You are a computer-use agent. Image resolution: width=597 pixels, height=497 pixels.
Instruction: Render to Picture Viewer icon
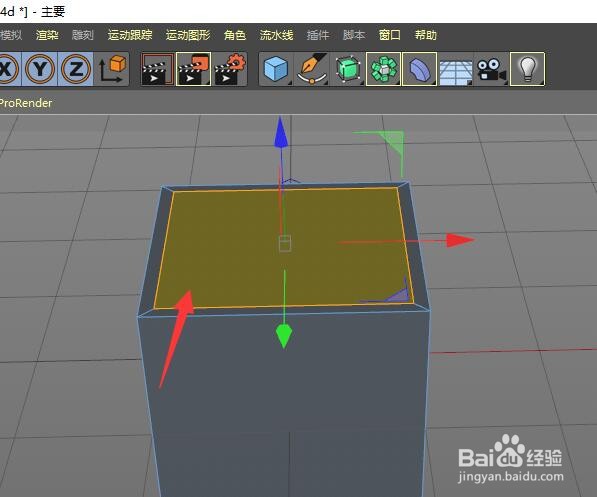(x=193, y=69)
